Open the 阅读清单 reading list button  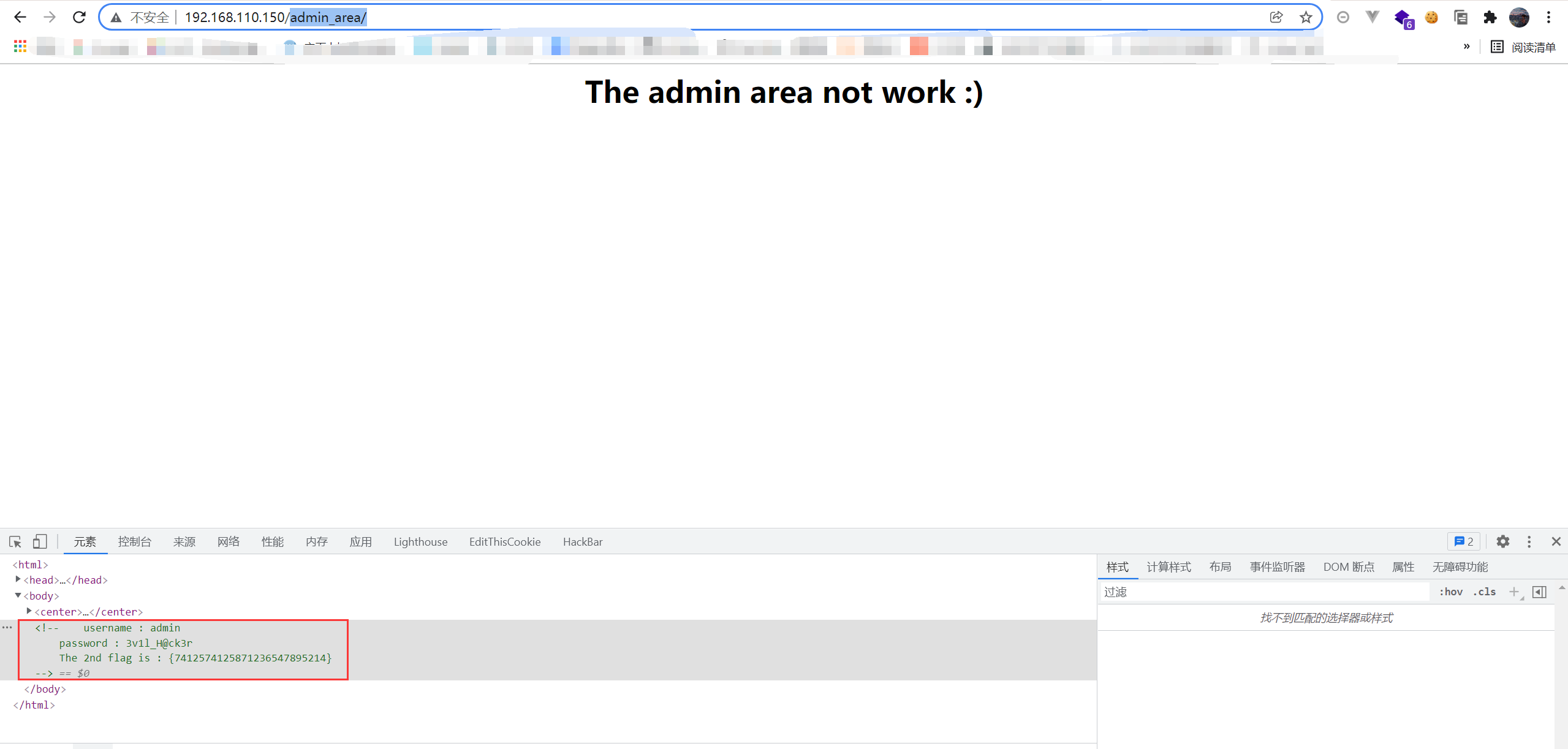1523,47
